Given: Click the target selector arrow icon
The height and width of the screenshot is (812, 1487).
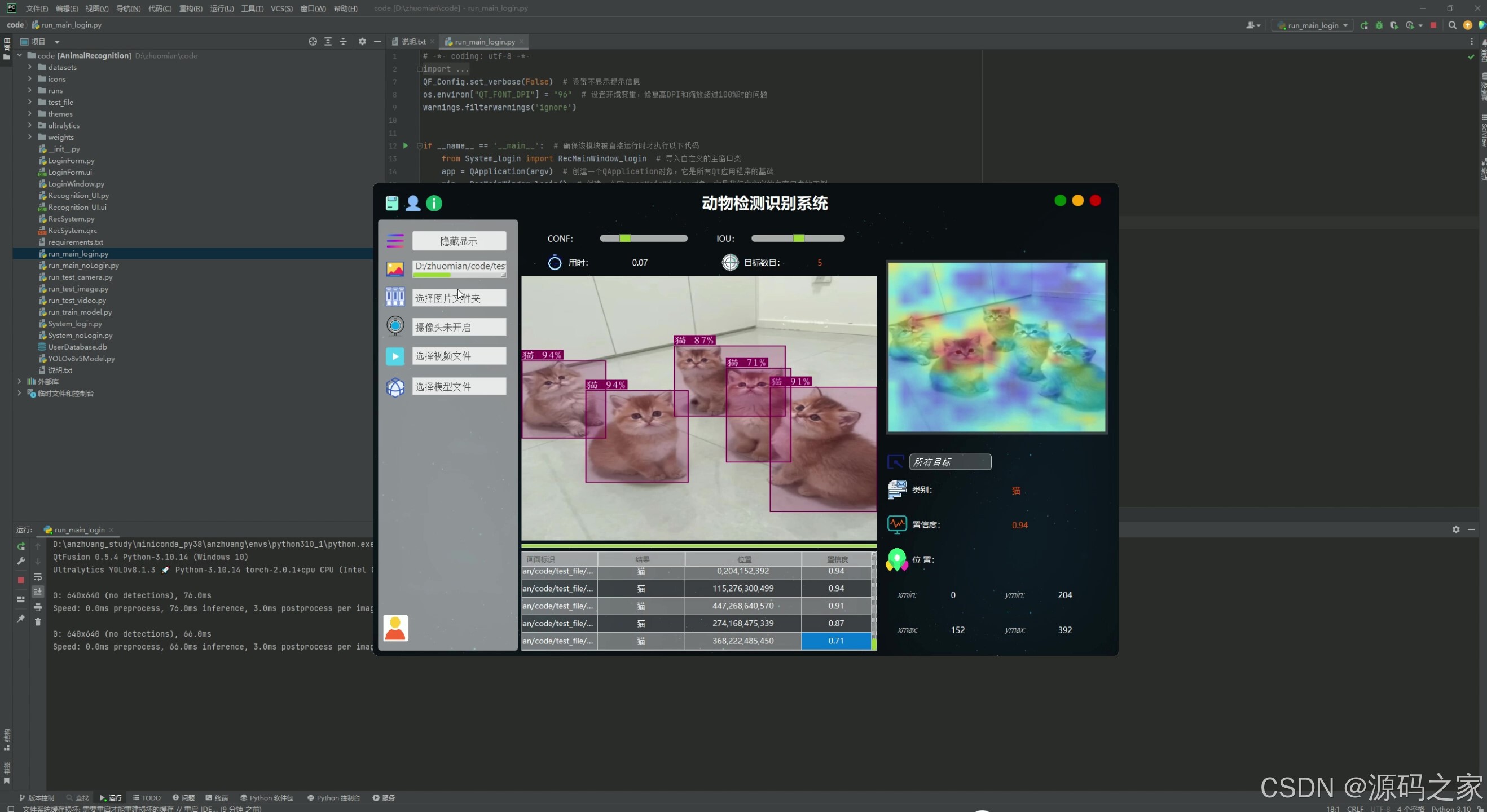Looking at the screenshot, I should tap(895, 462).
